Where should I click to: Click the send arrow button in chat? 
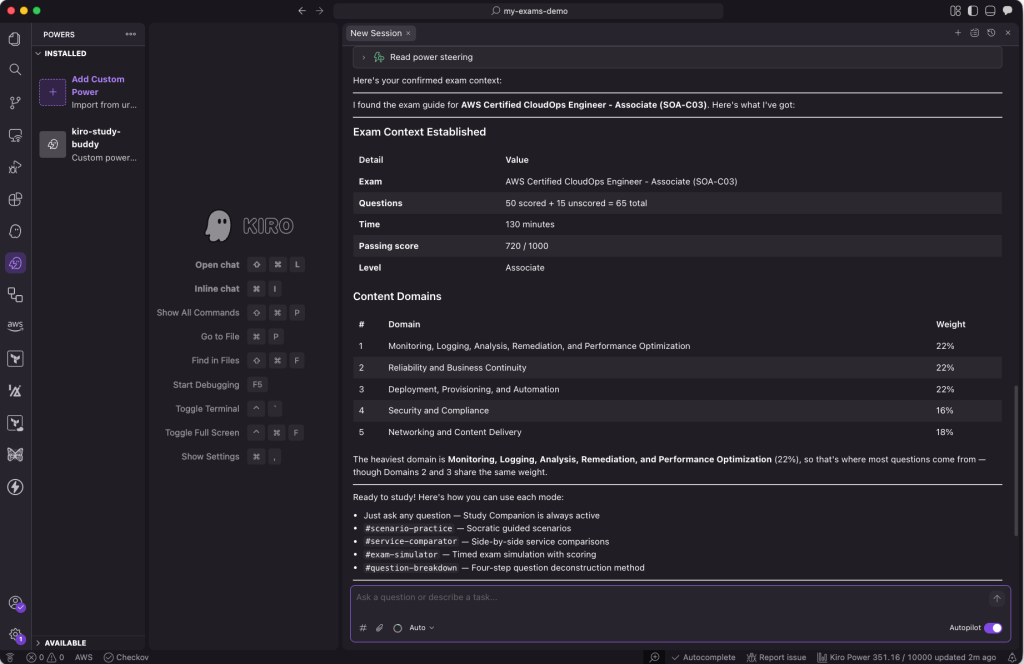point(997,598)
